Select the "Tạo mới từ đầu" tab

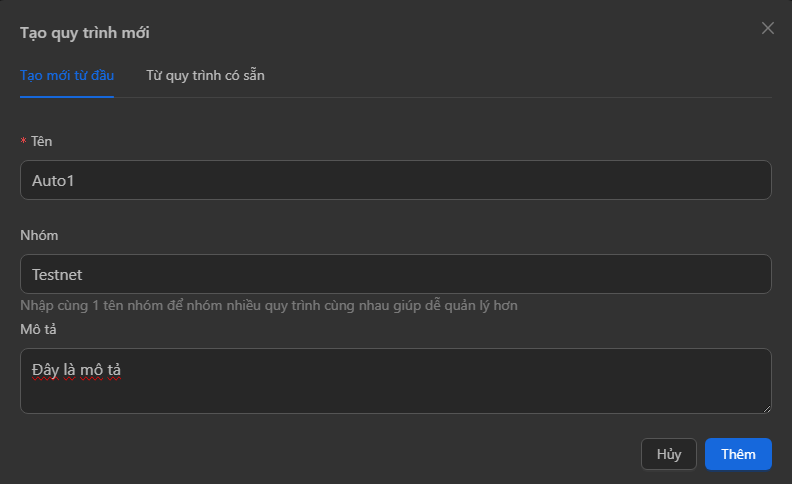67,75
